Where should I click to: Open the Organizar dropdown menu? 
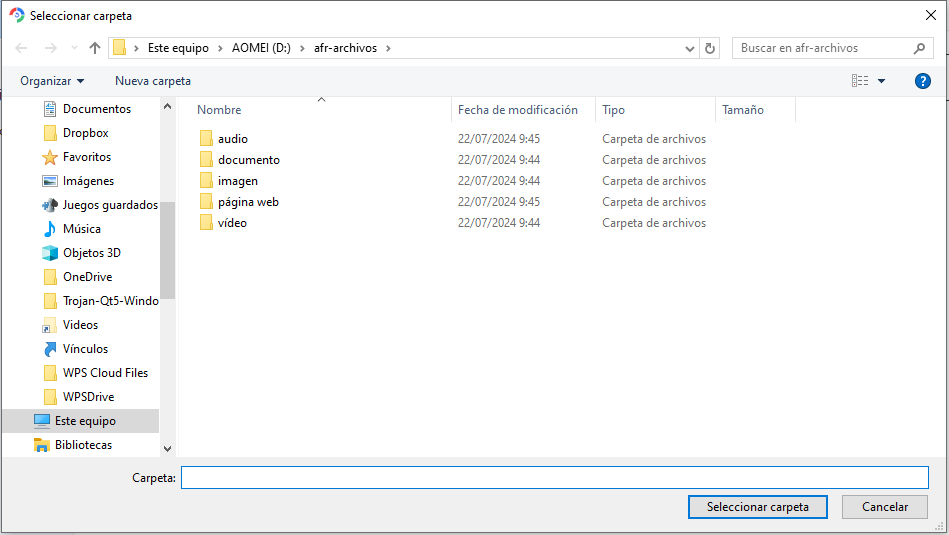click(52, 81)
